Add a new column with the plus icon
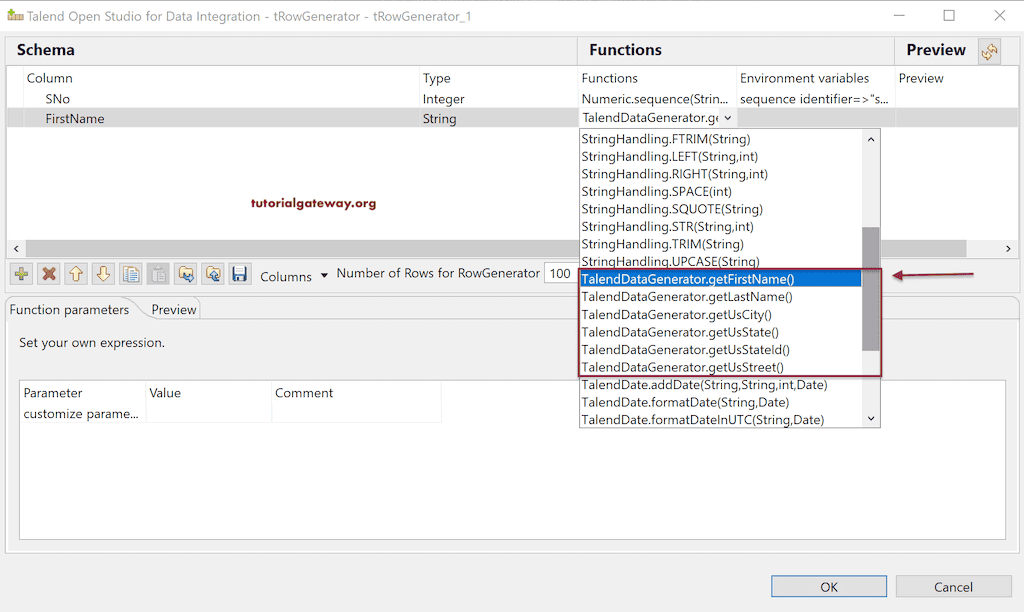The width and height of the screenshot is (1024, 612). click(22, 274)
